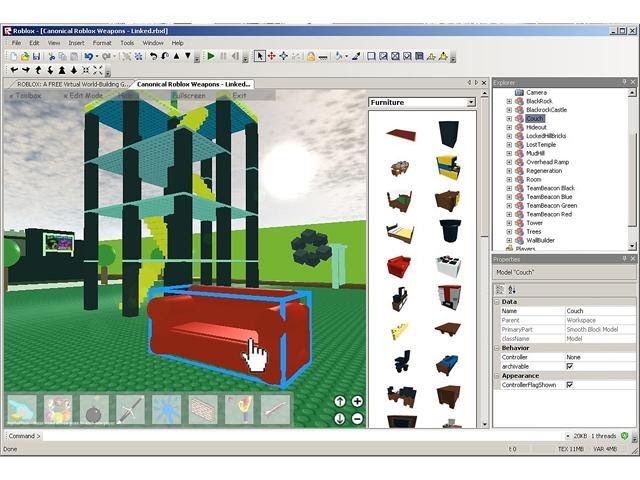Click the categorized sort icon in Properties
Viewport: 640px width, 480px height.
[500, 290]
